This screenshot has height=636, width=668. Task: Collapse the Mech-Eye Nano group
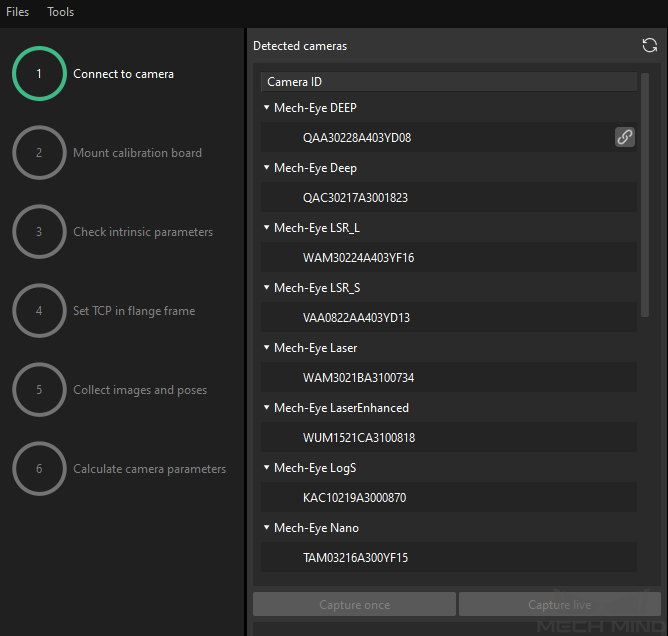267,528
